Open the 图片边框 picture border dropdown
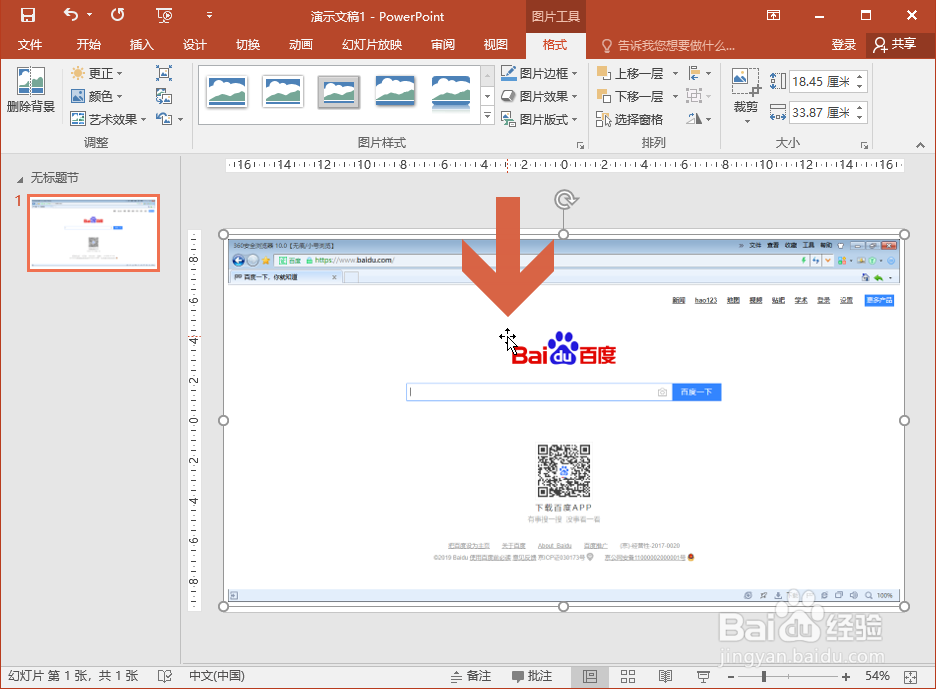936x689 pixels. coord(539,73)
